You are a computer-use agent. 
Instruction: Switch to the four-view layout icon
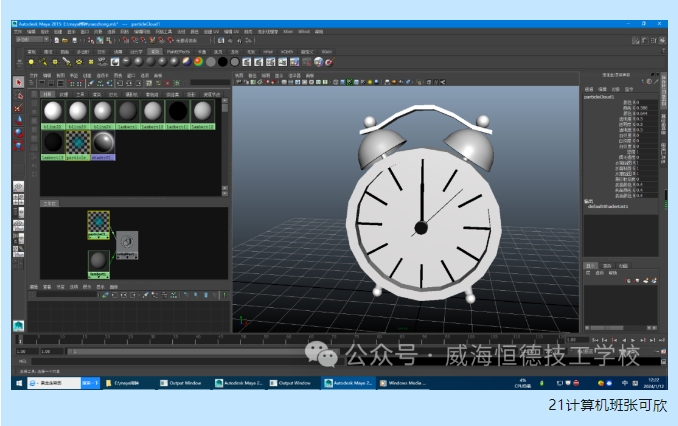pos(18,199)
